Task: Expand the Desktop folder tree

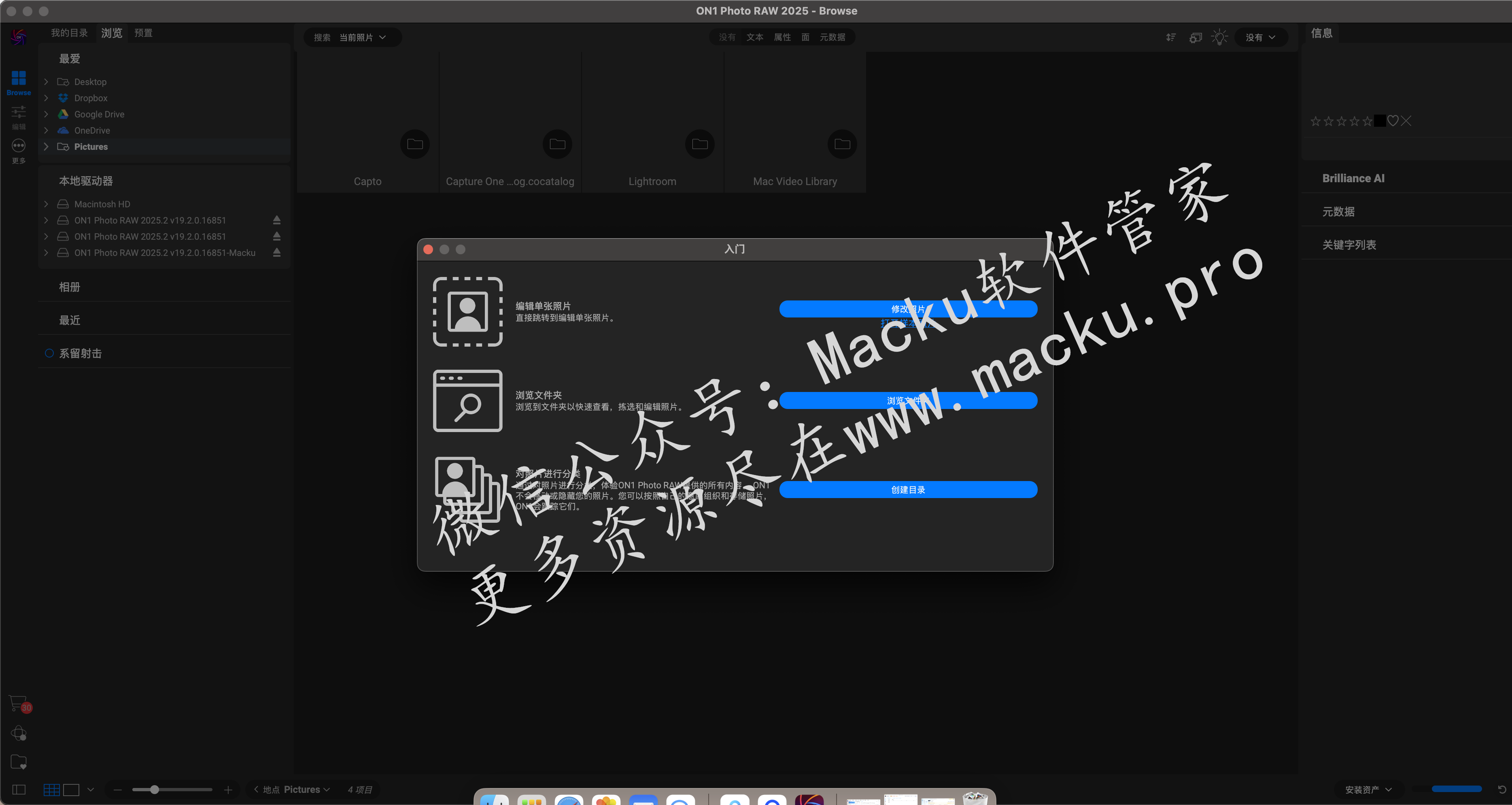Action: click(47, 82)
